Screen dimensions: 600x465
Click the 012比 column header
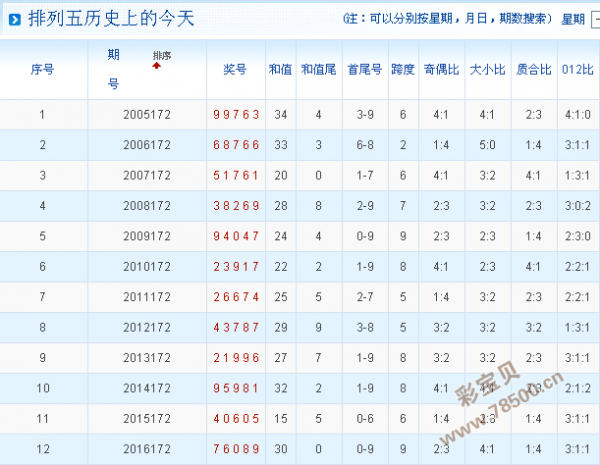[x=578, y=69]
